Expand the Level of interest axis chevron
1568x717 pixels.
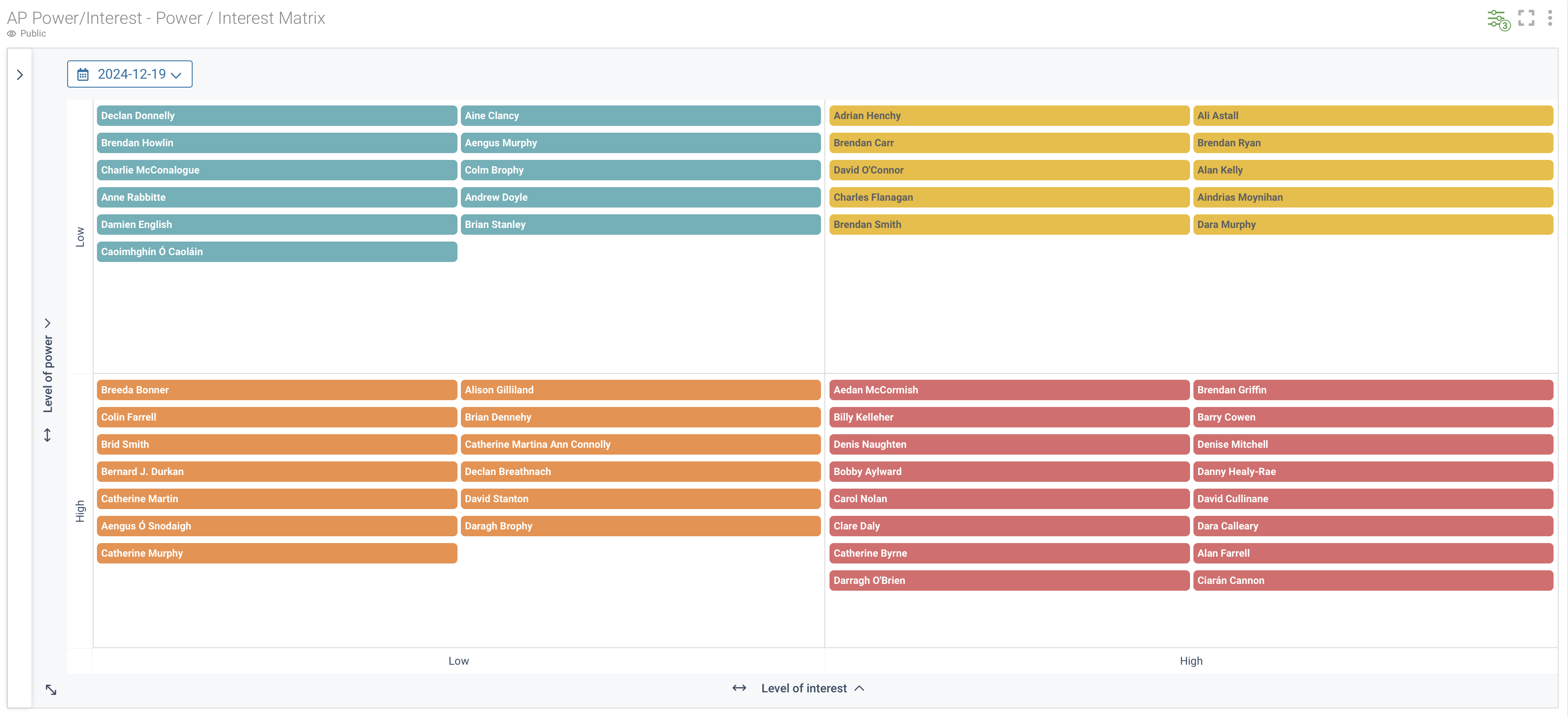[860, 688]
